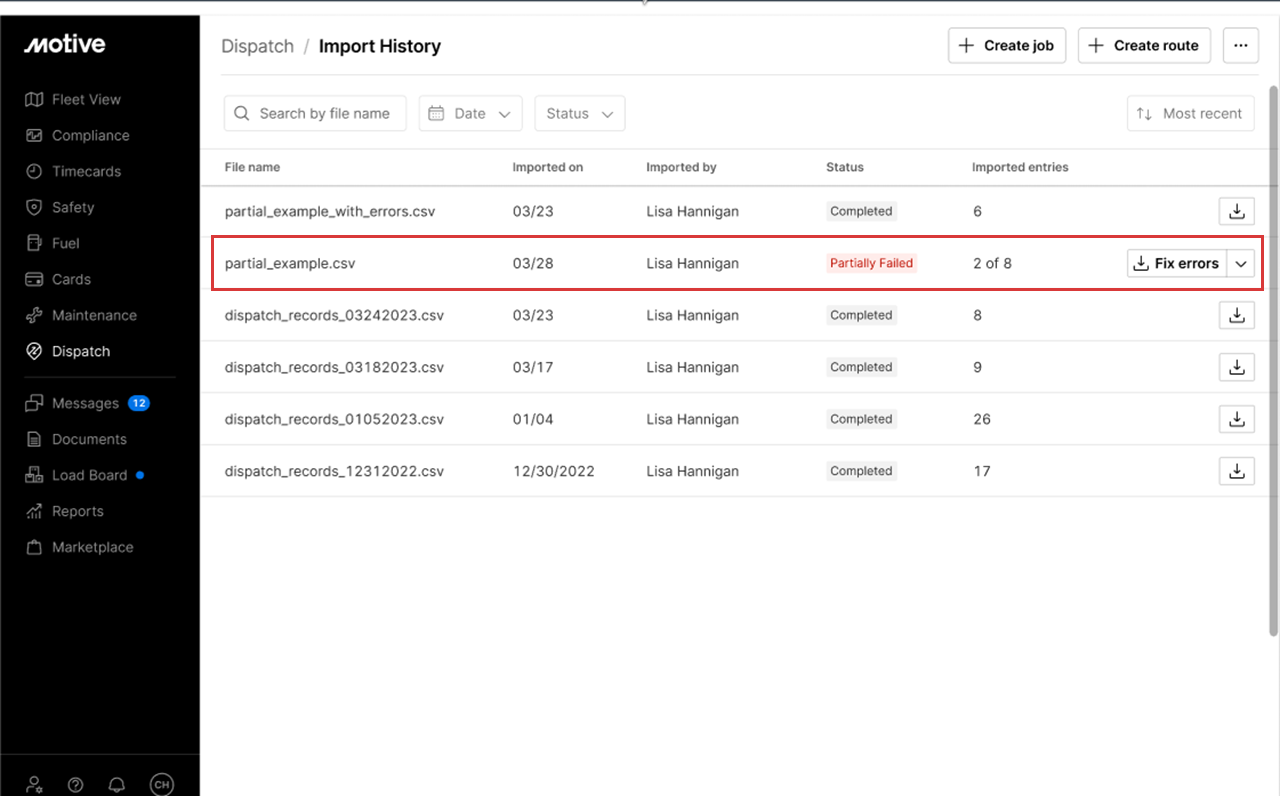Expand the arrow next to Fix errors
Image resolution: width=1280 pixels, height=796 pixels.
coord(1241,264)
